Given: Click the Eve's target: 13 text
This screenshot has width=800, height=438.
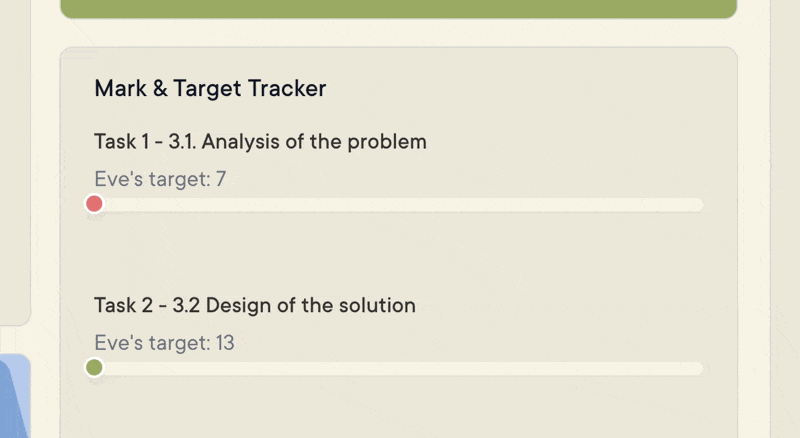Looking at the screenshot, I should (164, 343).
